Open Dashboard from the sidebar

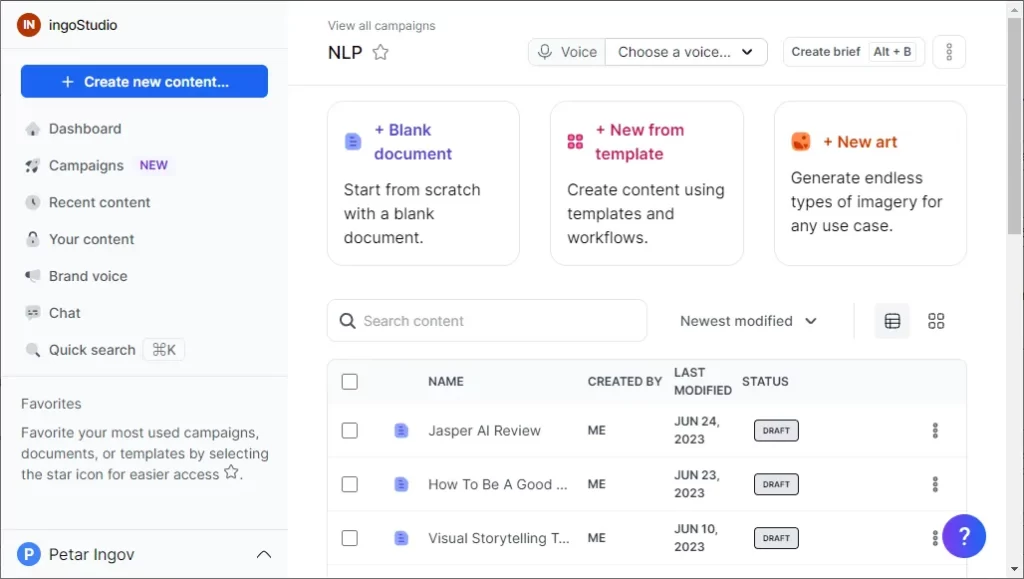click(x=85, y=129)
